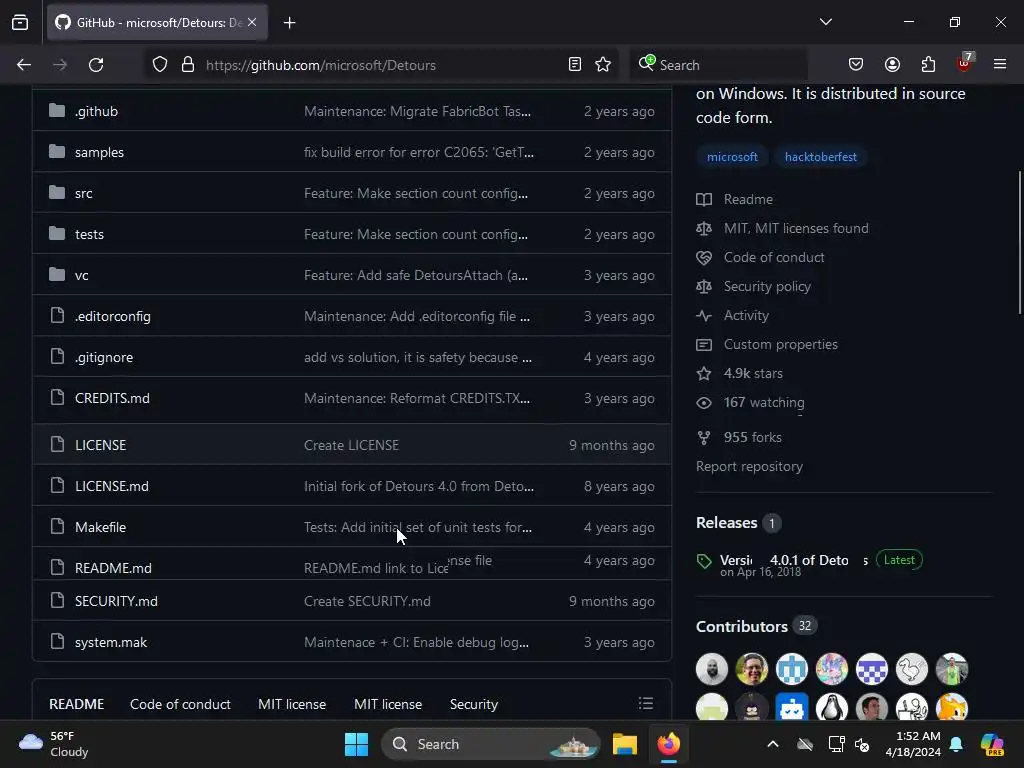This screenshot has width=1024, height=768.
Task: Toggle reader view icon in address bar
Action: 575,65
